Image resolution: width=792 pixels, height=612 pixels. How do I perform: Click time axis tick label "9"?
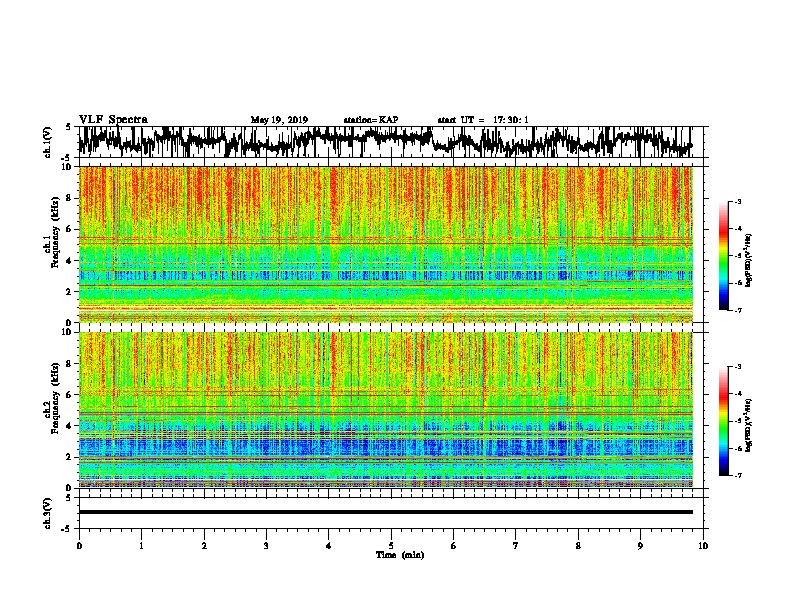coord(640,546)
